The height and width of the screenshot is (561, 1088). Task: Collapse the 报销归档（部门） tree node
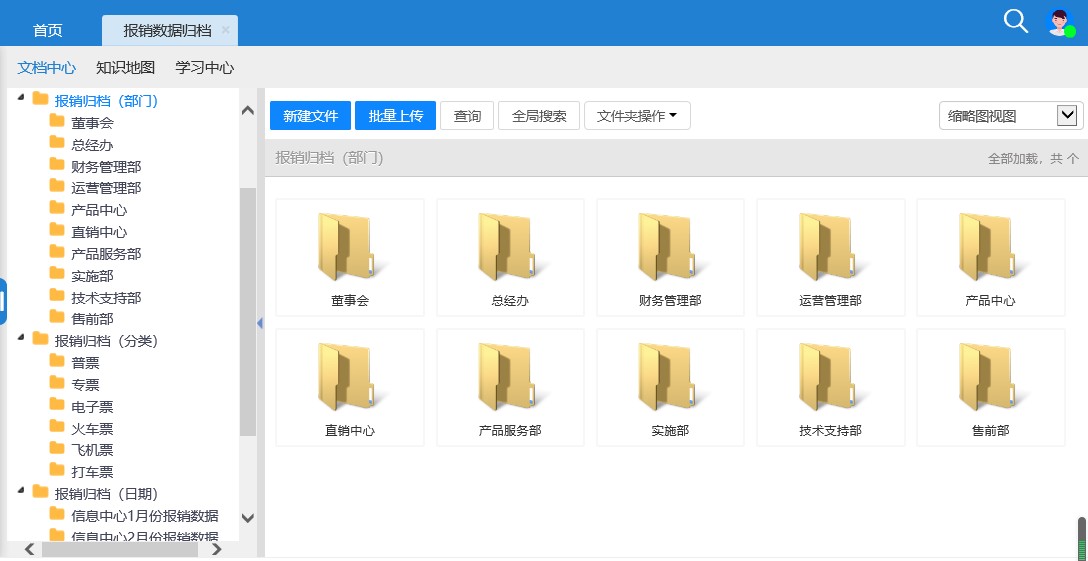[22, 99]
